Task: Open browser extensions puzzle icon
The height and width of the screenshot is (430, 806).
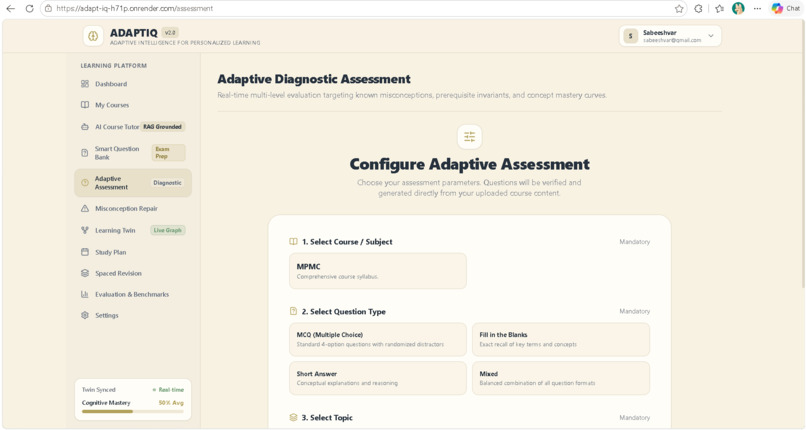Action: click(698, 8)
